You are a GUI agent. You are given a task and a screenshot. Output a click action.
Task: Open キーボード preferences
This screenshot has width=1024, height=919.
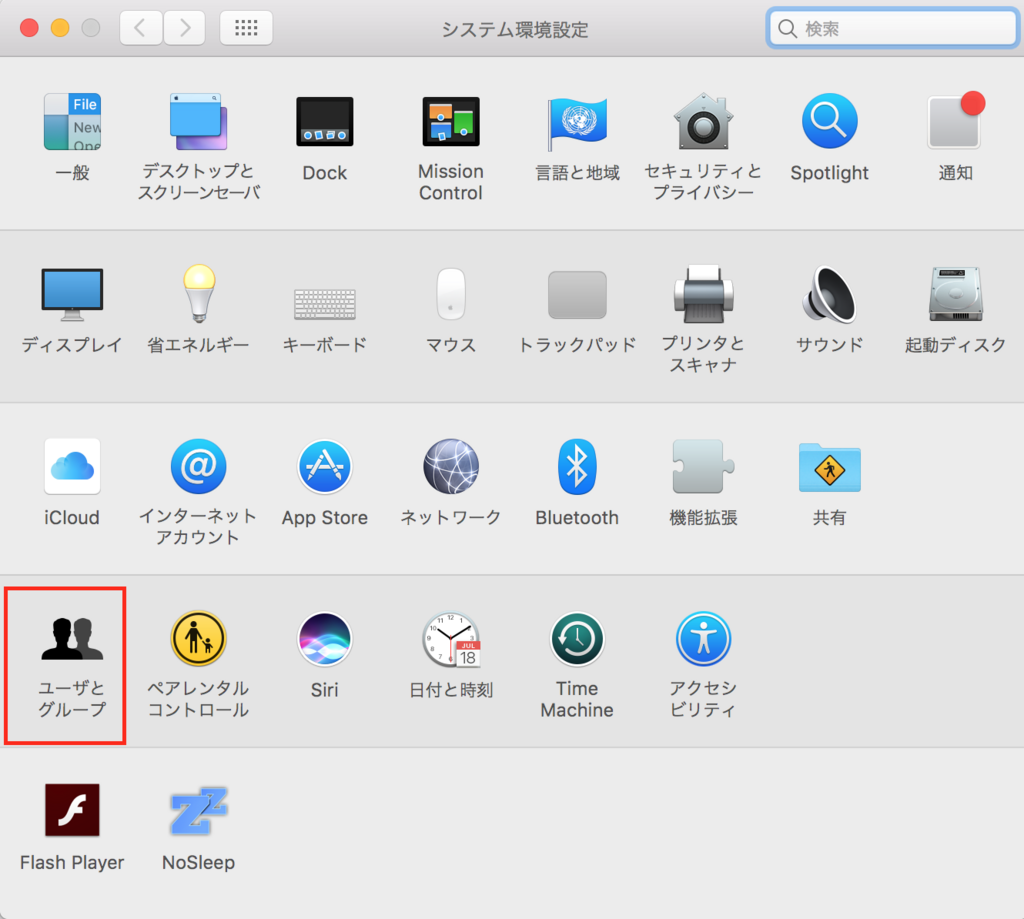(325, 304)
